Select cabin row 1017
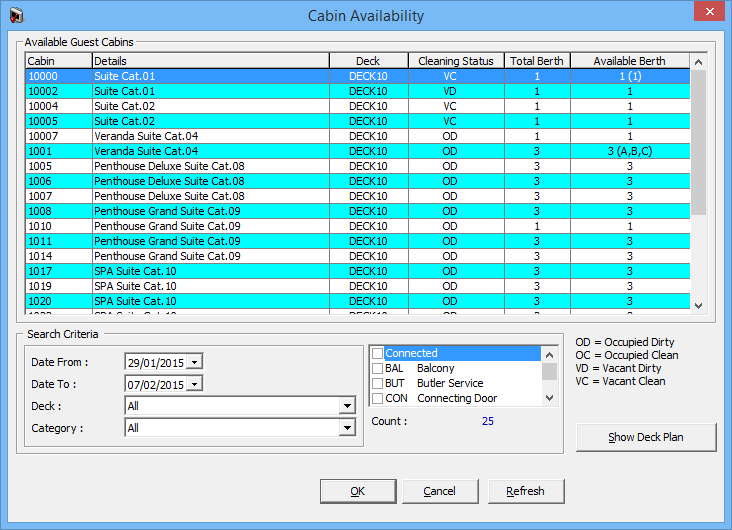This screenshot has width=732, height=530. (358, 271)
